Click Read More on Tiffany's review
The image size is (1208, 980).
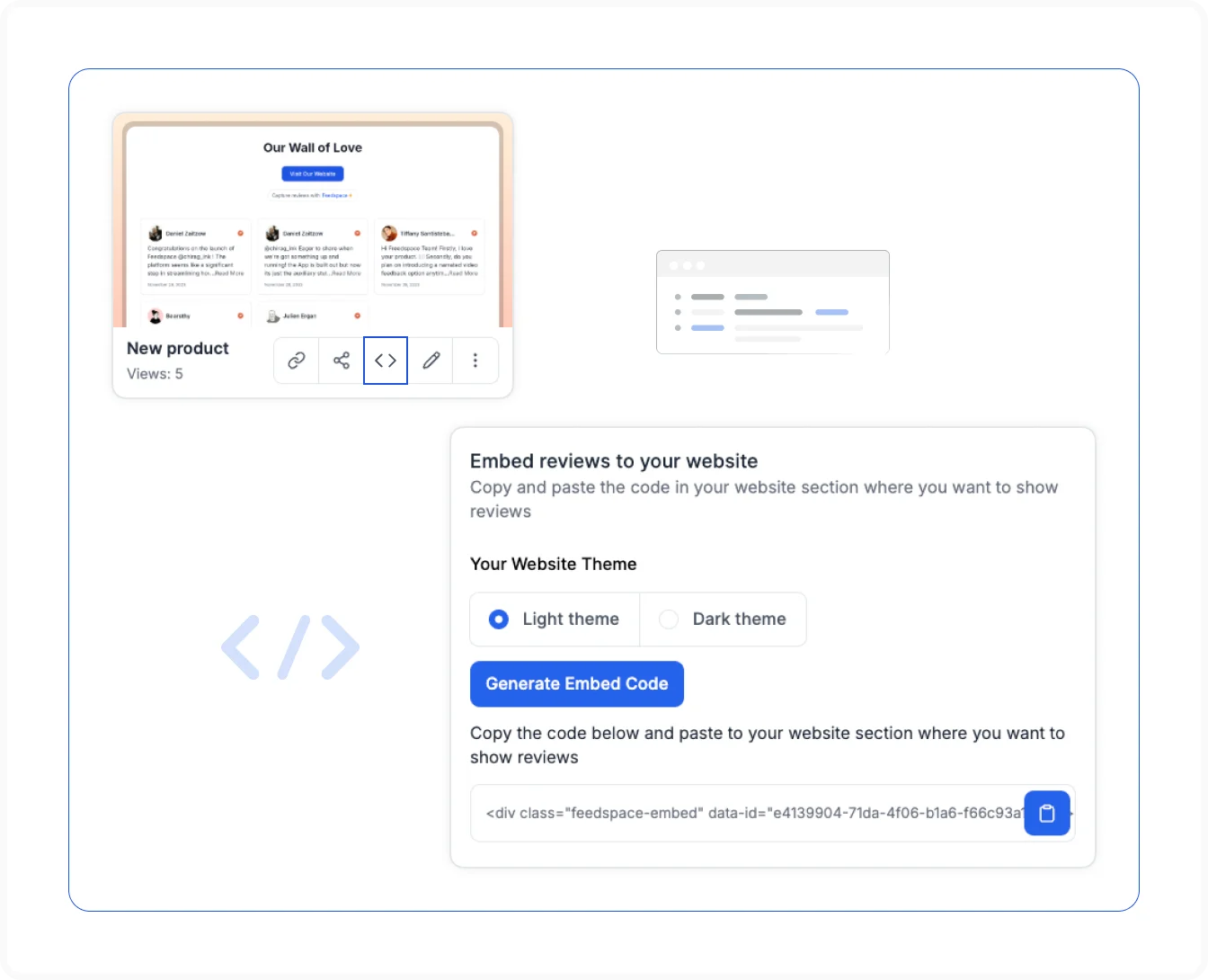(463, 274)
